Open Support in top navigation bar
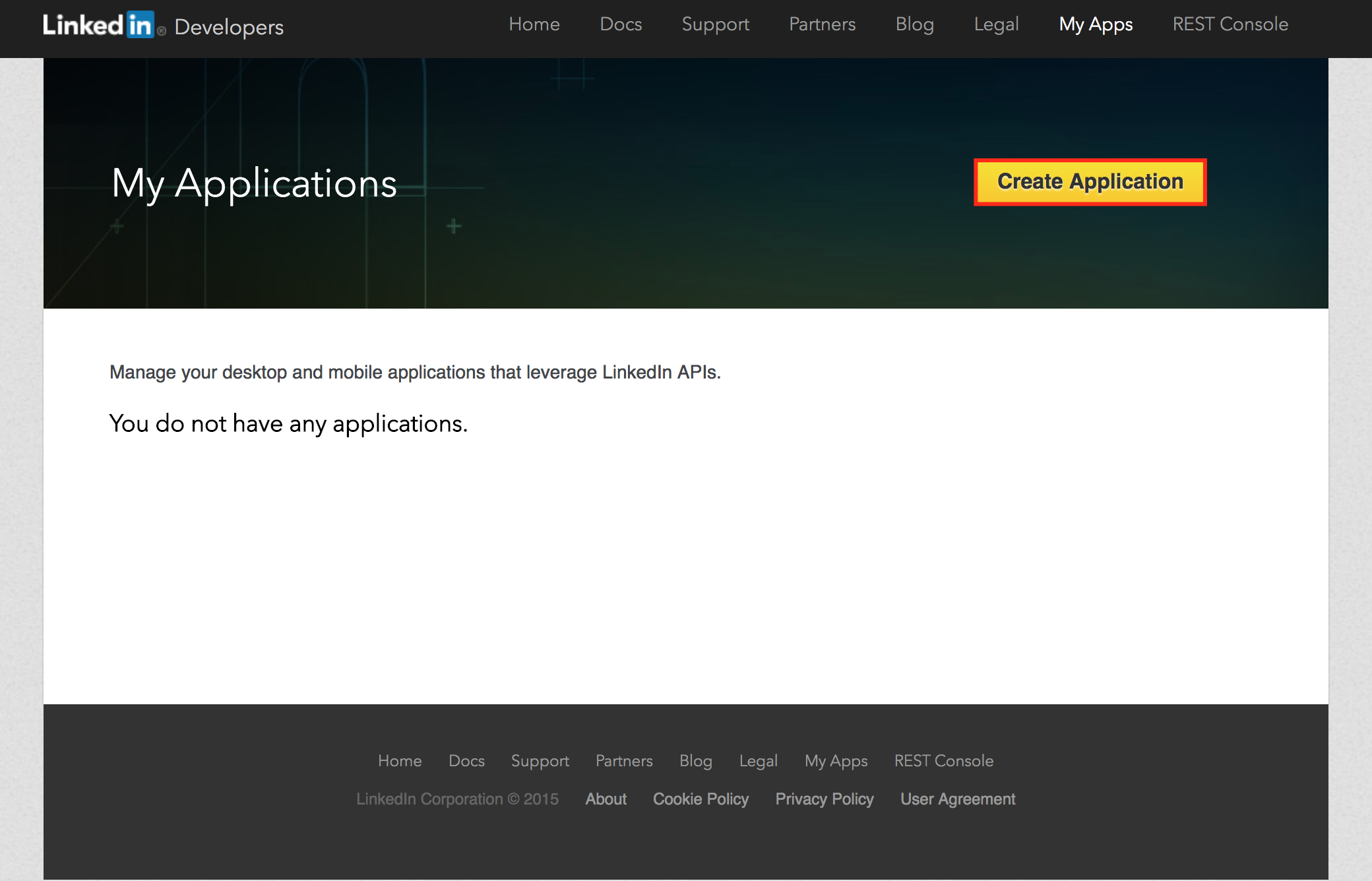Viewport: 1372px width, 881px height. 715,24
